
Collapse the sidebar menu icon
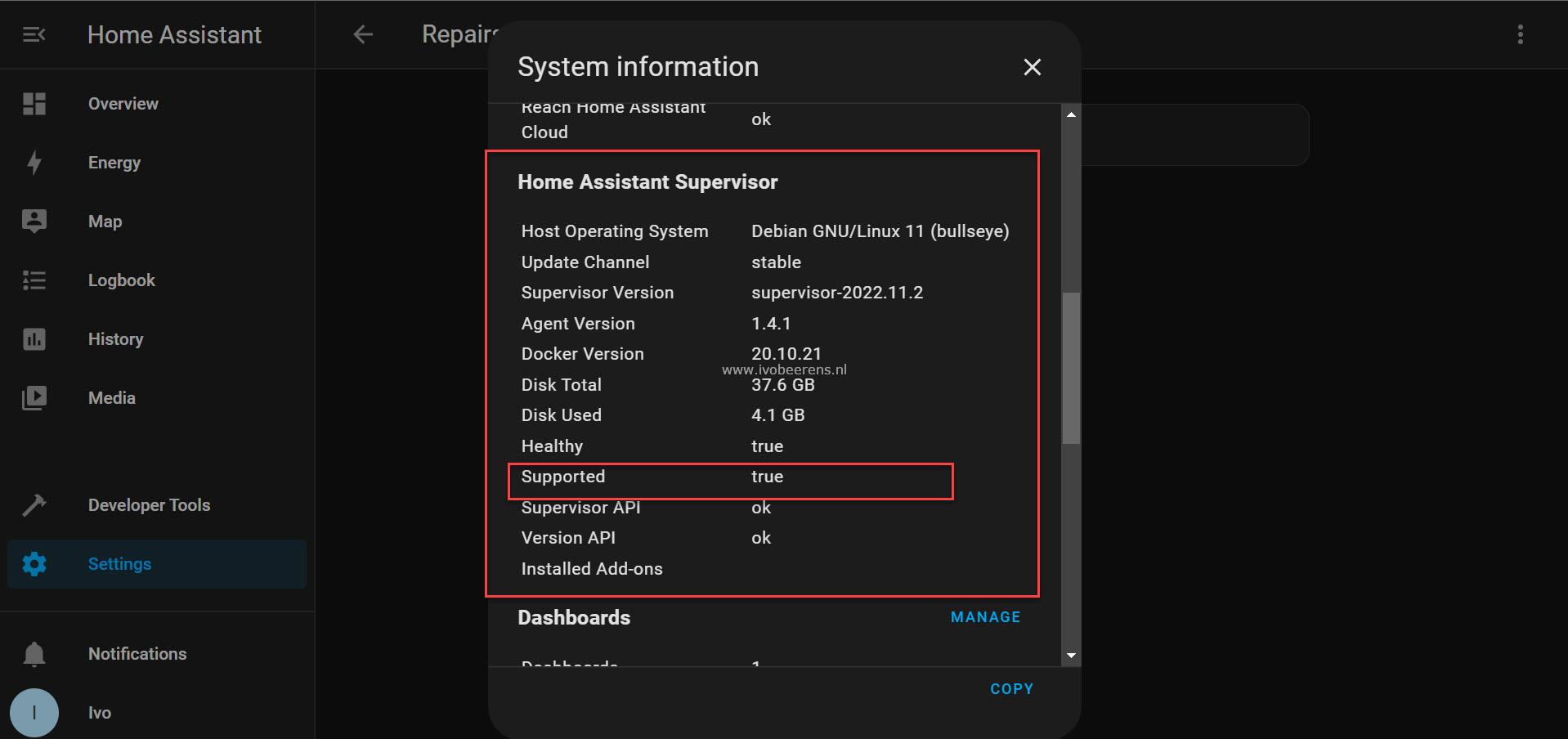click(x=34, y=34)
